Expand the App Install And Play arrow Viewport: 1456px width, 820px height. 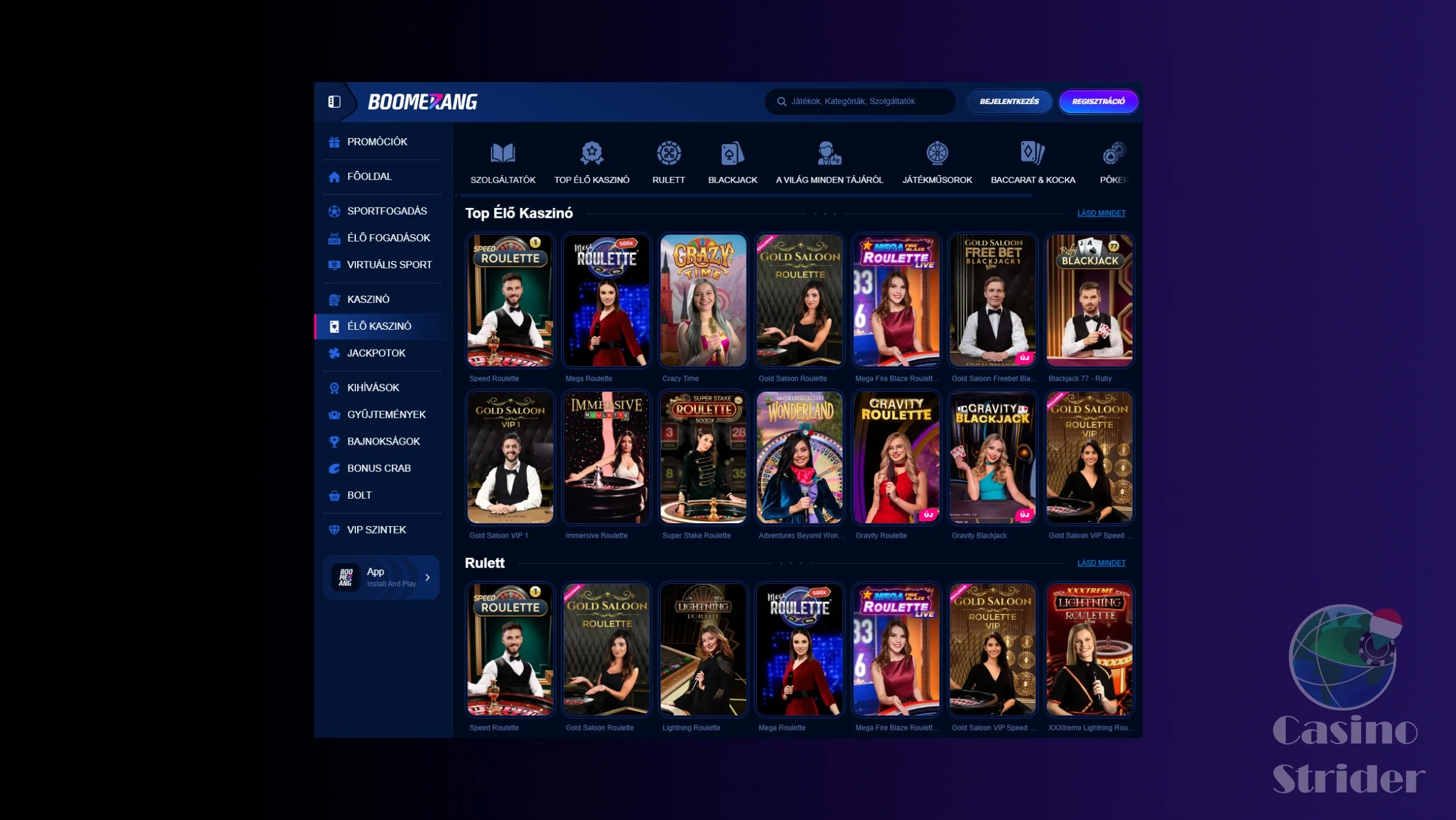(x=427, y=577)
